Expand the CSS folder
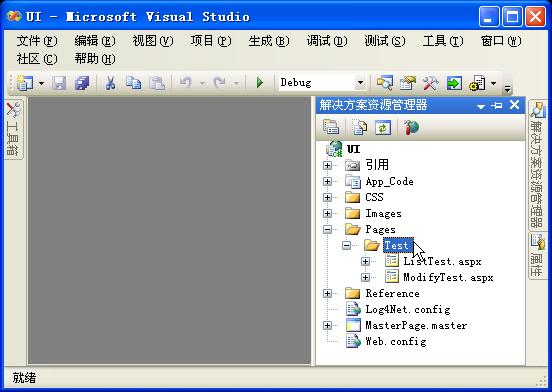The width and height of the screenshot is (552, 392). tap(327, 197)
